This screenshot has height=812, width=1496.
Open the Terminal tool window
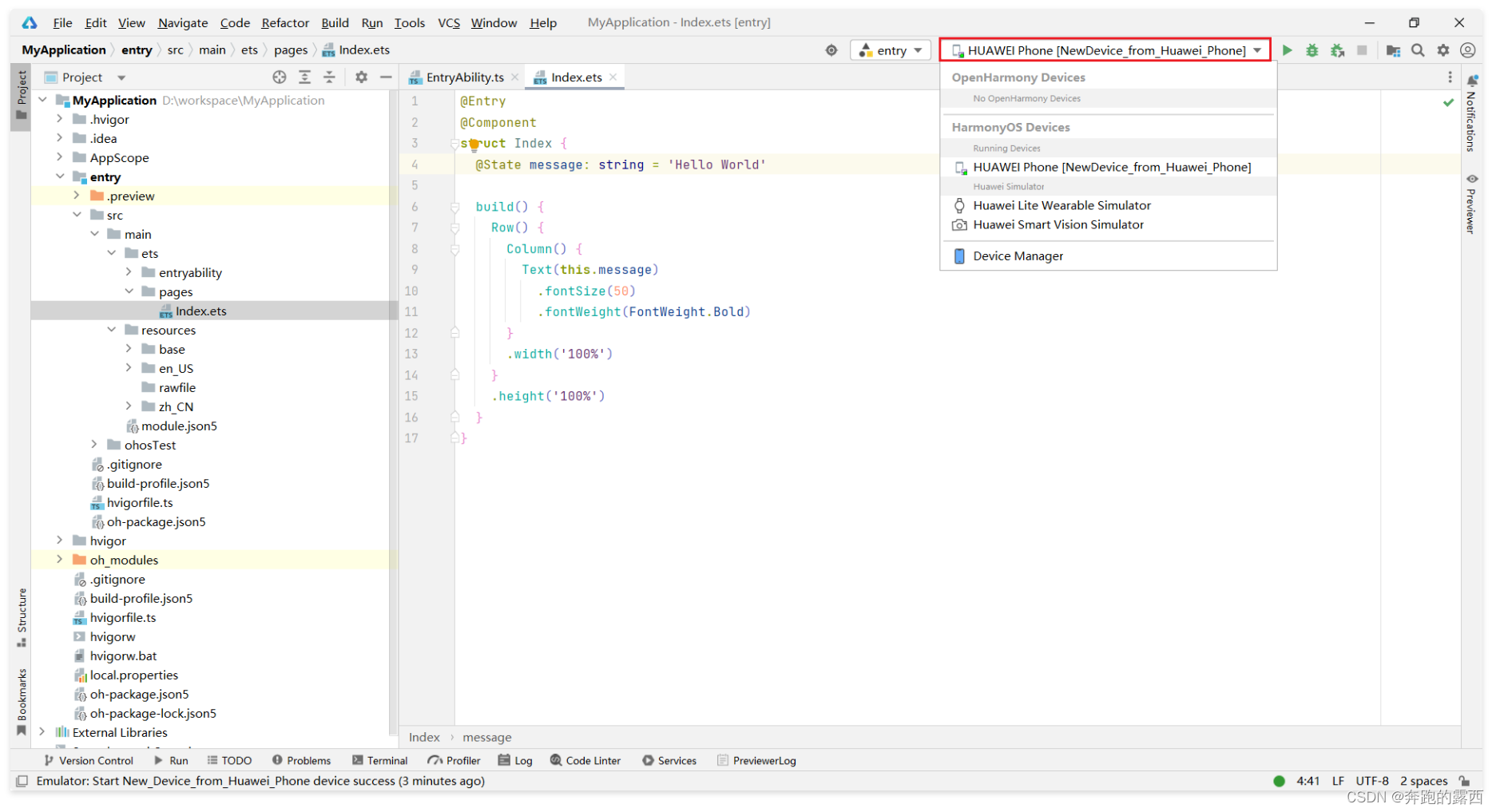[380, 761]
